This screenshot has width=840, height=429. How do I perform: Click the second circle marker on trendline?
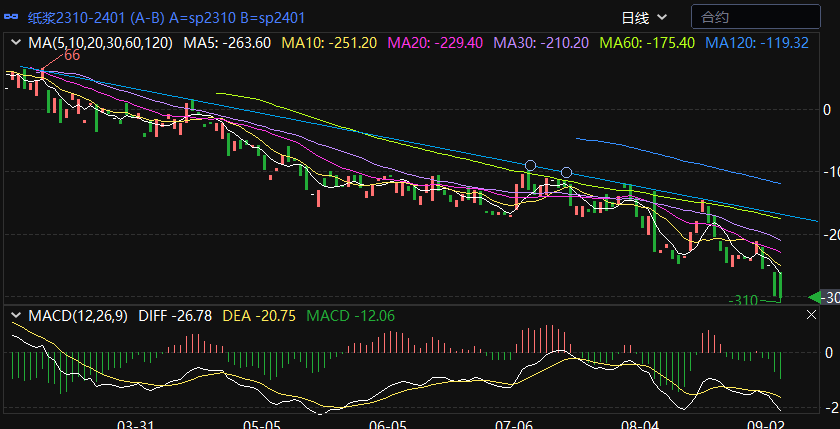567,173
